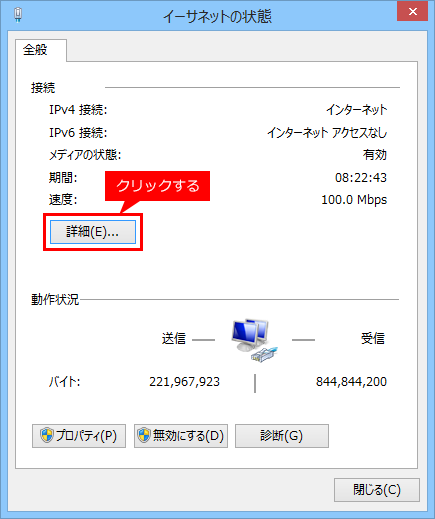Run network diagnostics with 診断(G) button
The height and width of the screenshot is (519, 435).
coord(282,436)
